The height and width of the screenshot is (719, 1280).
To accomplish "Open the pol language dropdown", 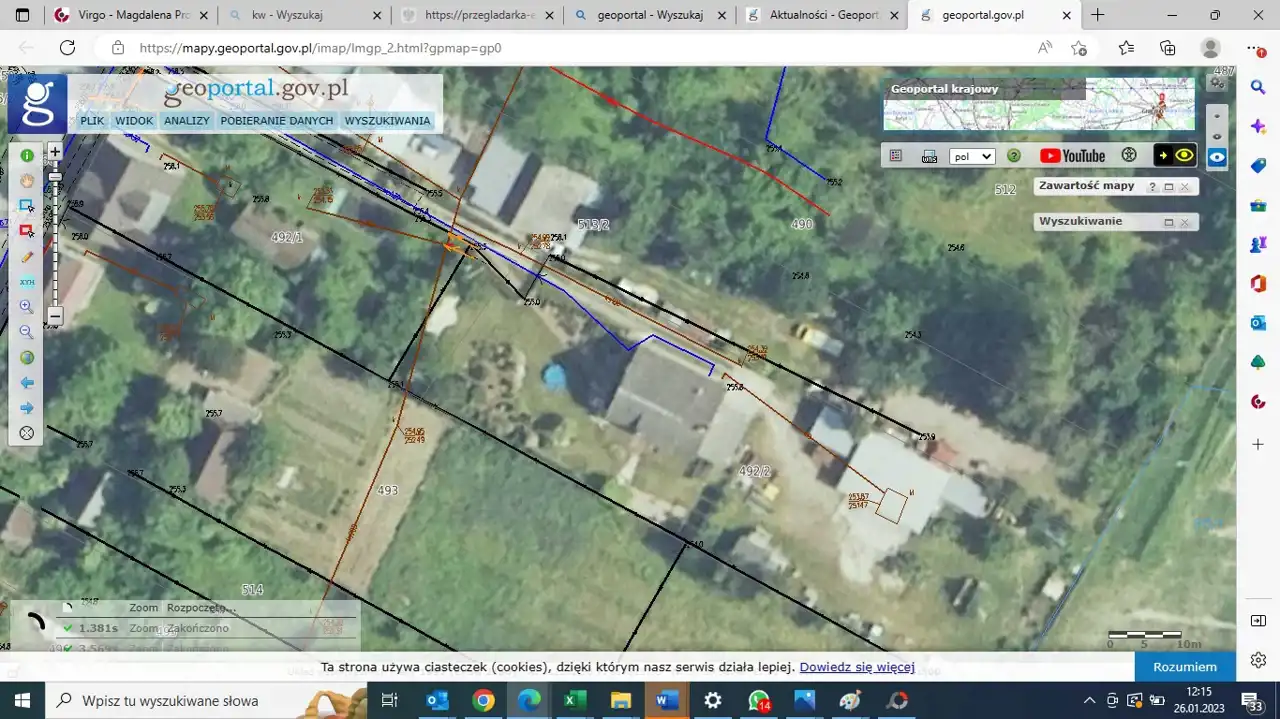I will (972, 157).
